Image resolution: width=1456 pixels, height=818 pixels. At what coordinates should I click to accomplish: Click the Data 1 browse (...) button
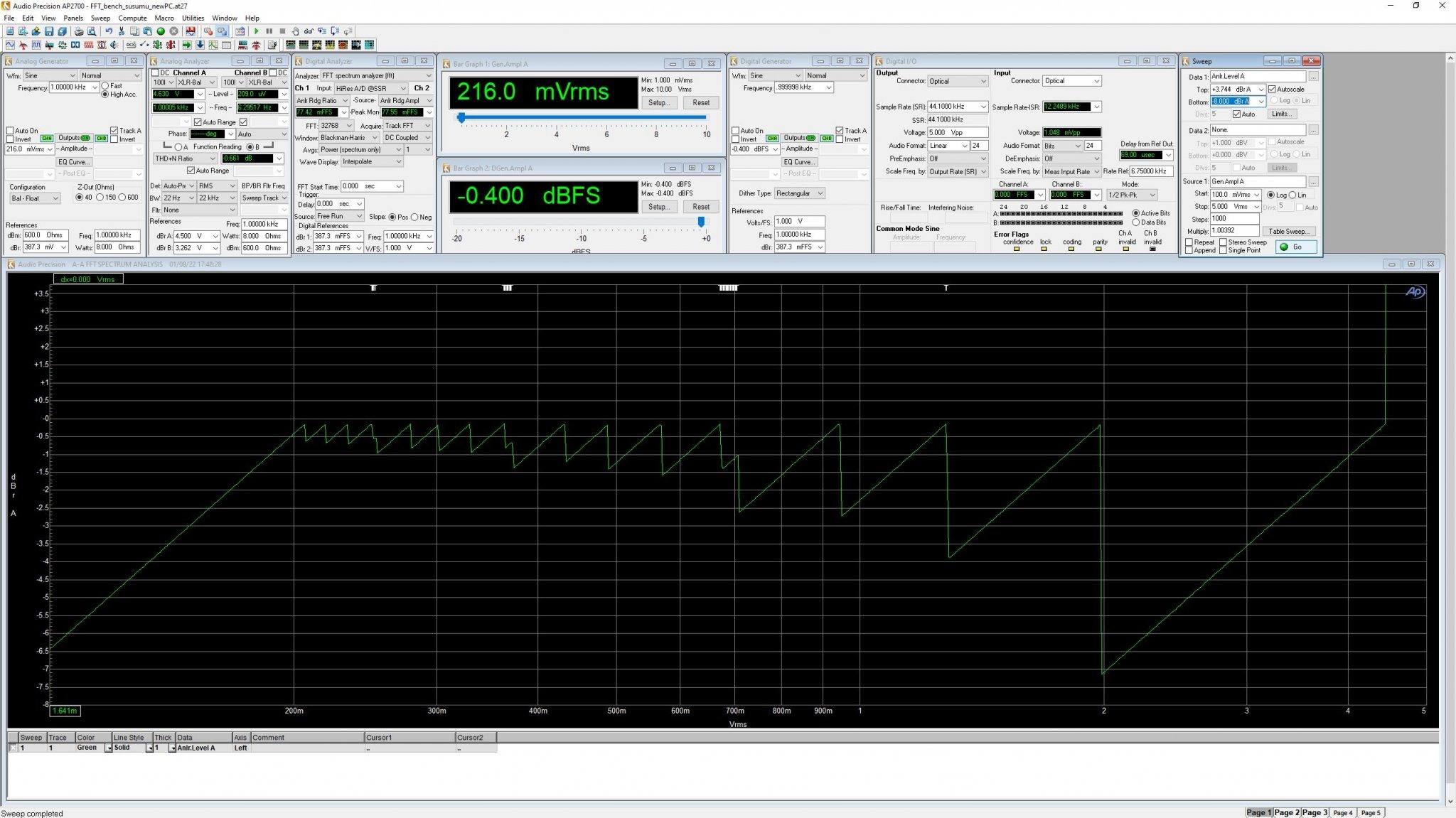click(x=1313, y=76)
